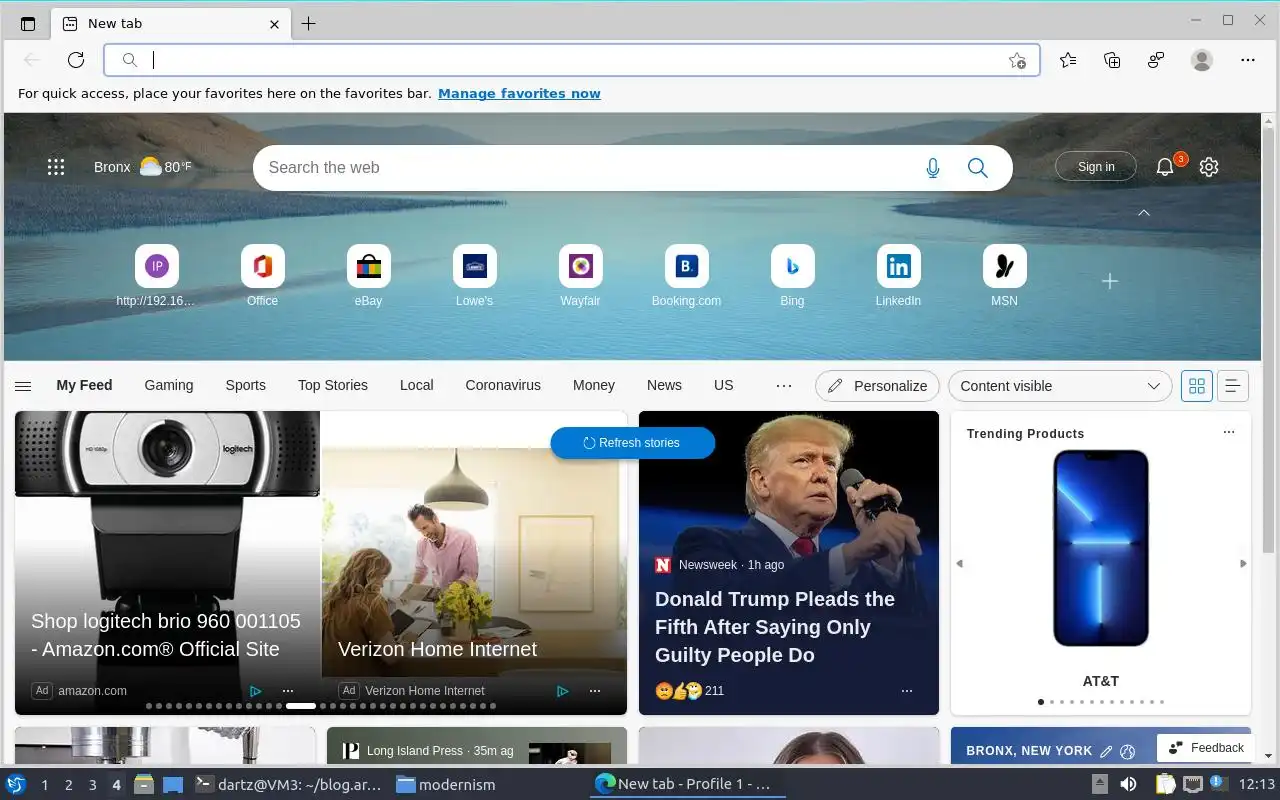
Task: Click the Sign in button
Action: [1096, 167]
